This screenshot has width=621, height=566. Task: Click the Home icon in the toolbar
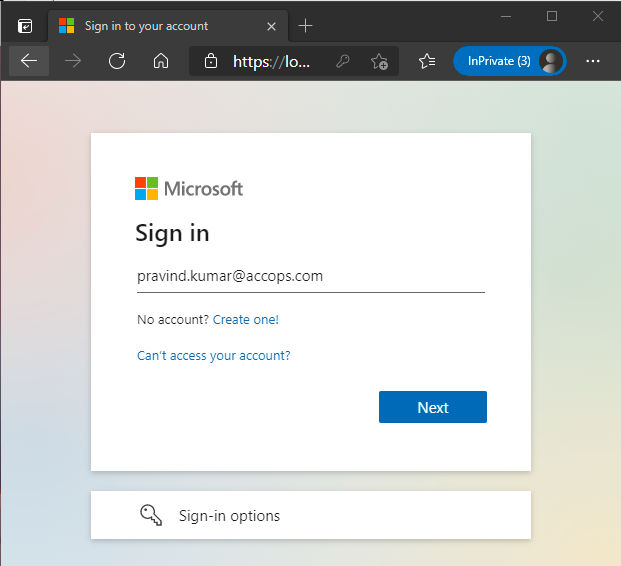pos(161,61)
